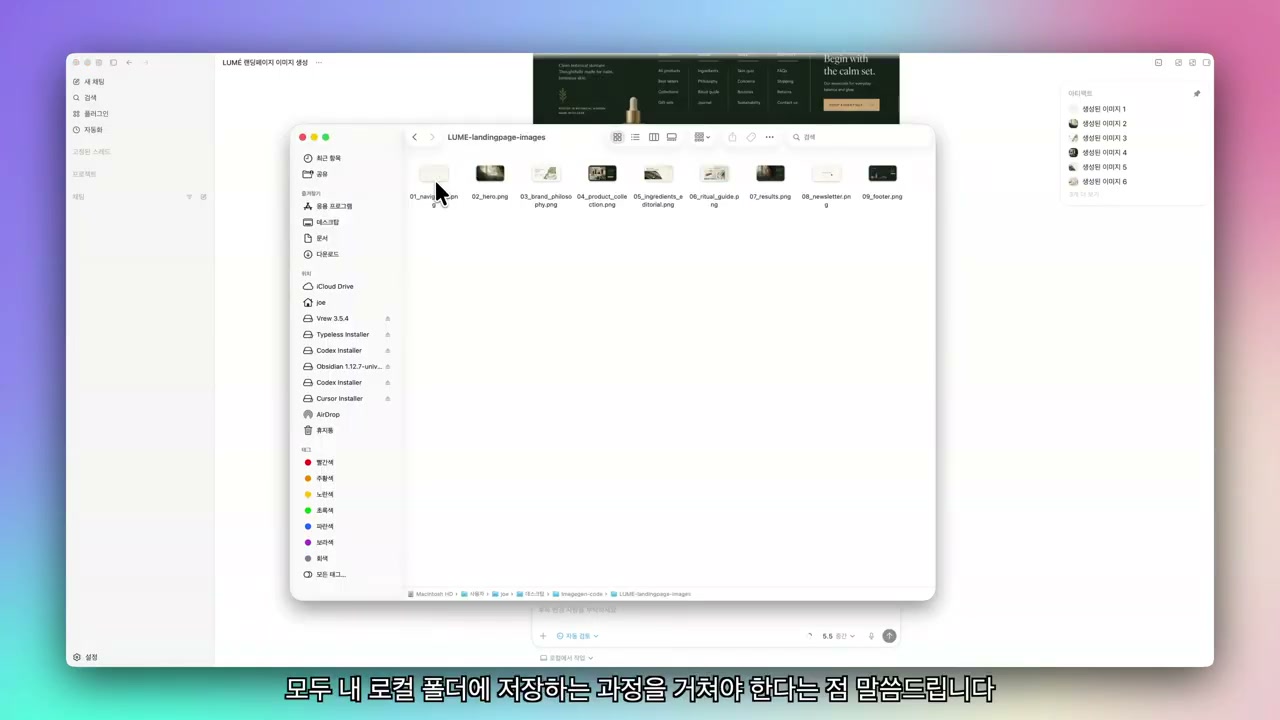Open the 5.5 중간 model dropdown
Image resolution: width=1280 pixels, height=720 pixels.
coord(838,636)
